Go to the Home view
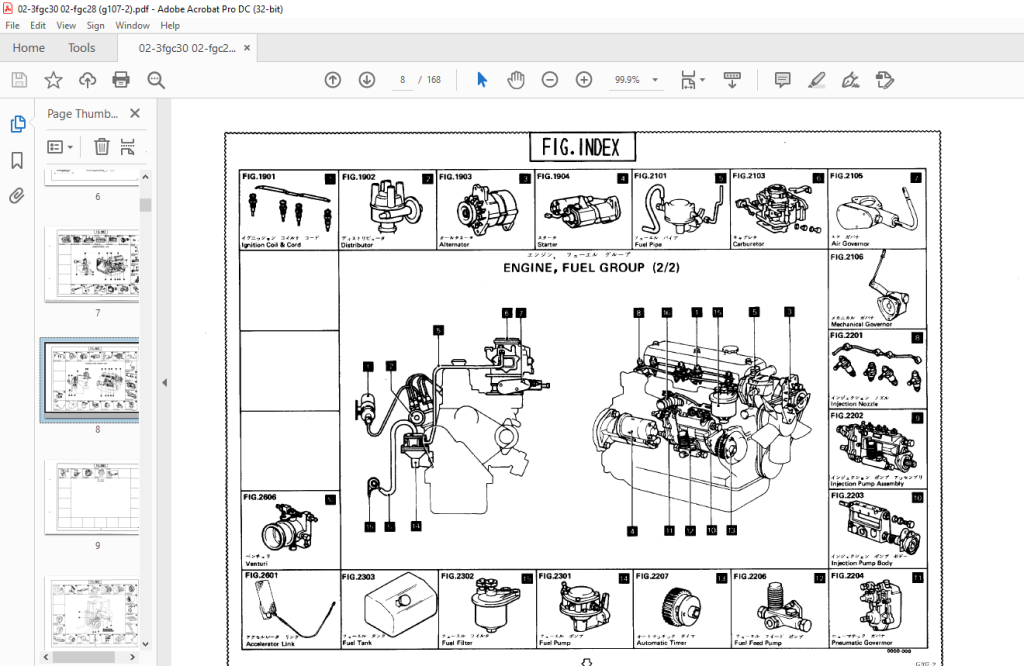The height and width of the screenshot is (666, 1024). (x=28, y=48)
